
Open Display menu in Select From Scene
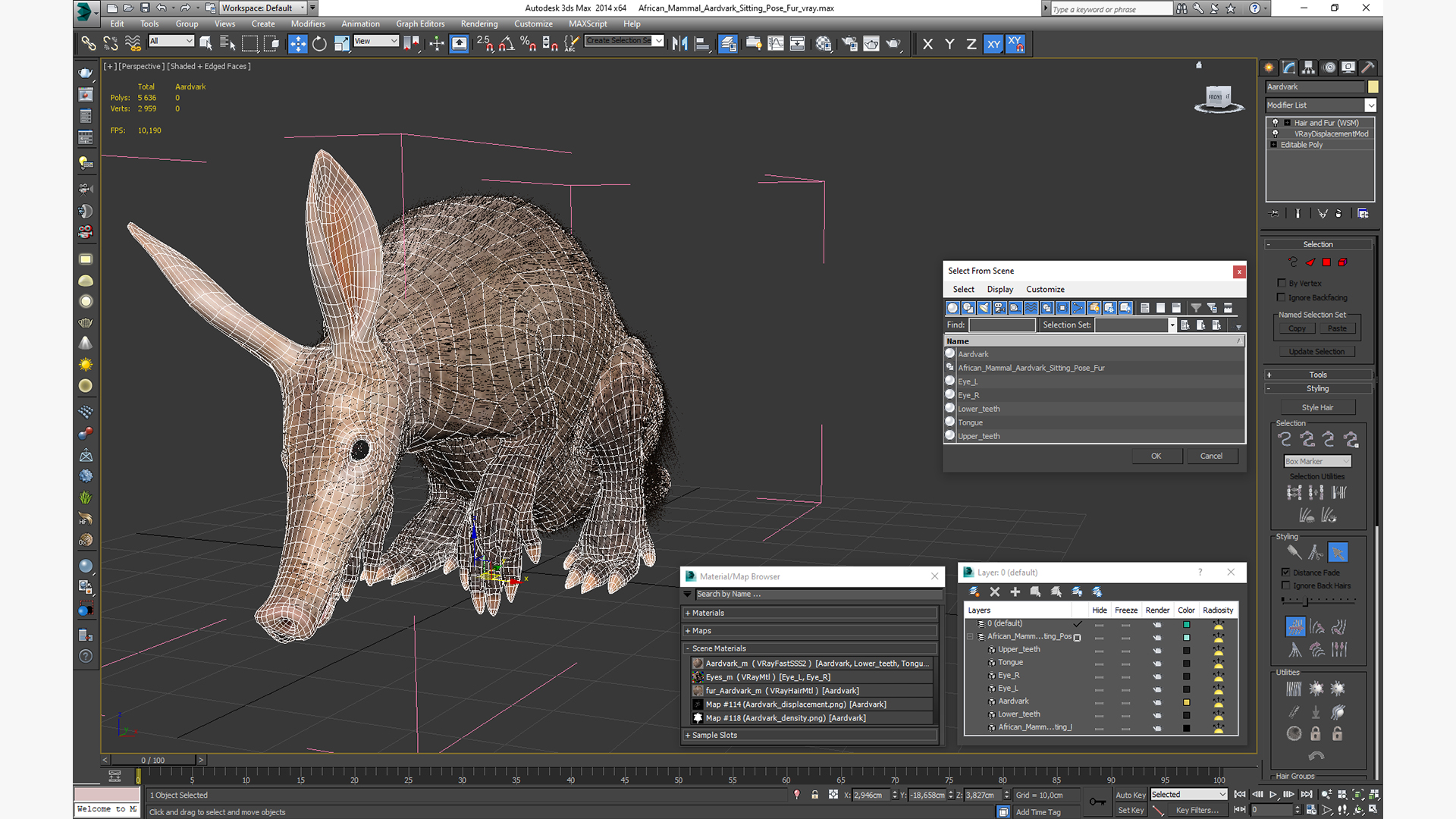[999, 289]
